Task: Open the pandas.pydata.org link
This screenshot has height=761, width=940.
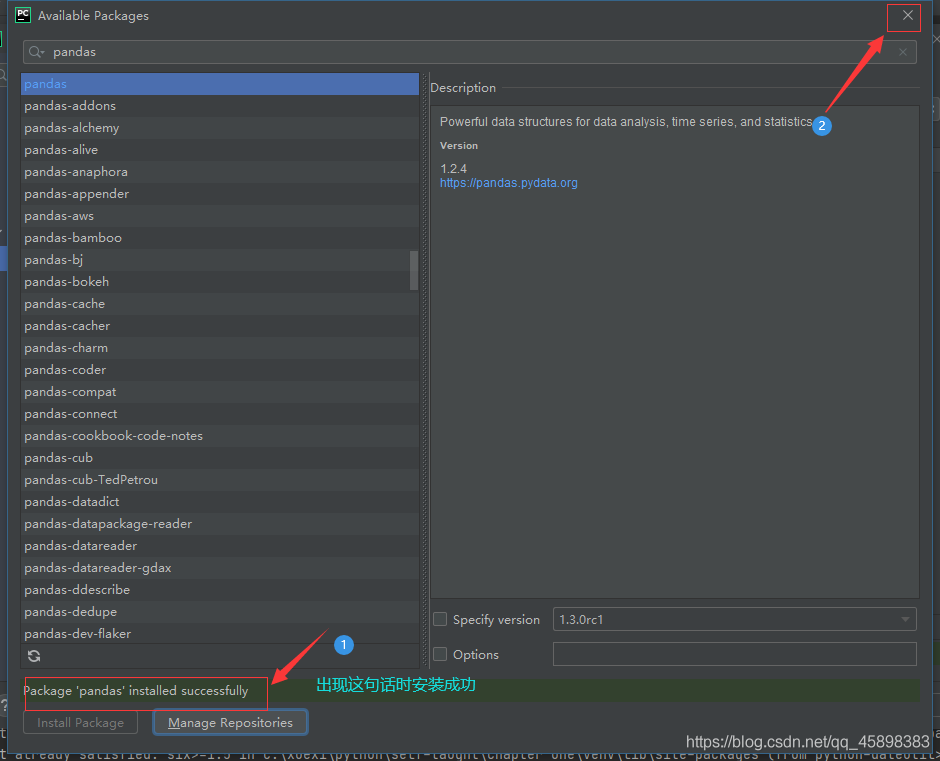Action: coord(508,183)
